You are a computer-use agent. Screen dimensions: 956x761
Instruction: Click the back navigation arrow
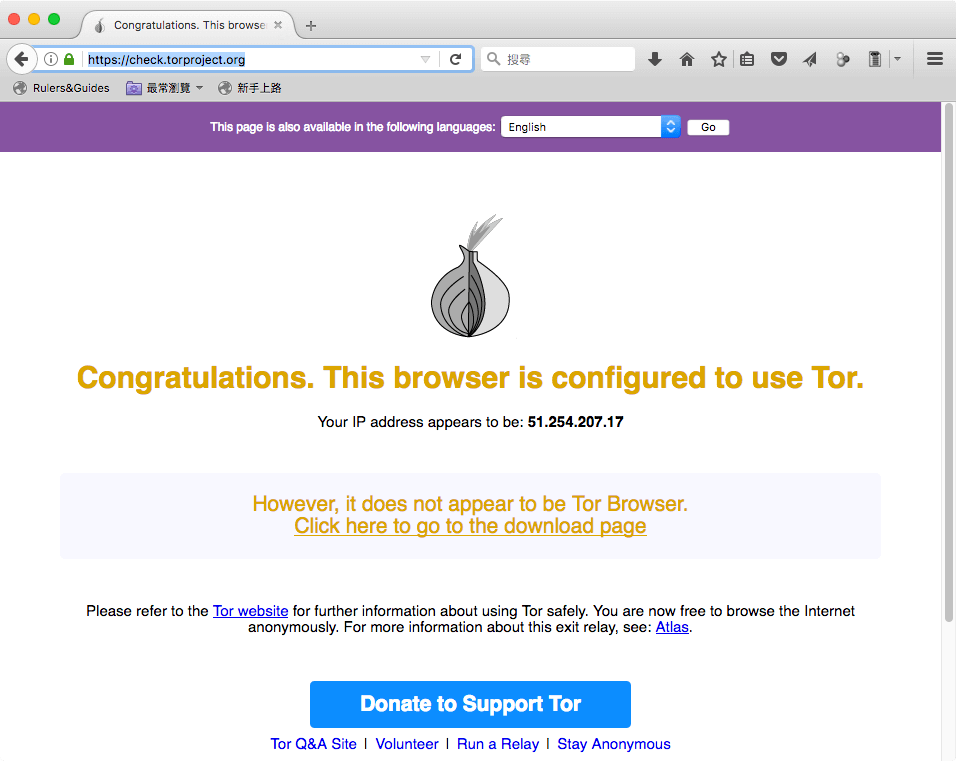tap(21, 59)
